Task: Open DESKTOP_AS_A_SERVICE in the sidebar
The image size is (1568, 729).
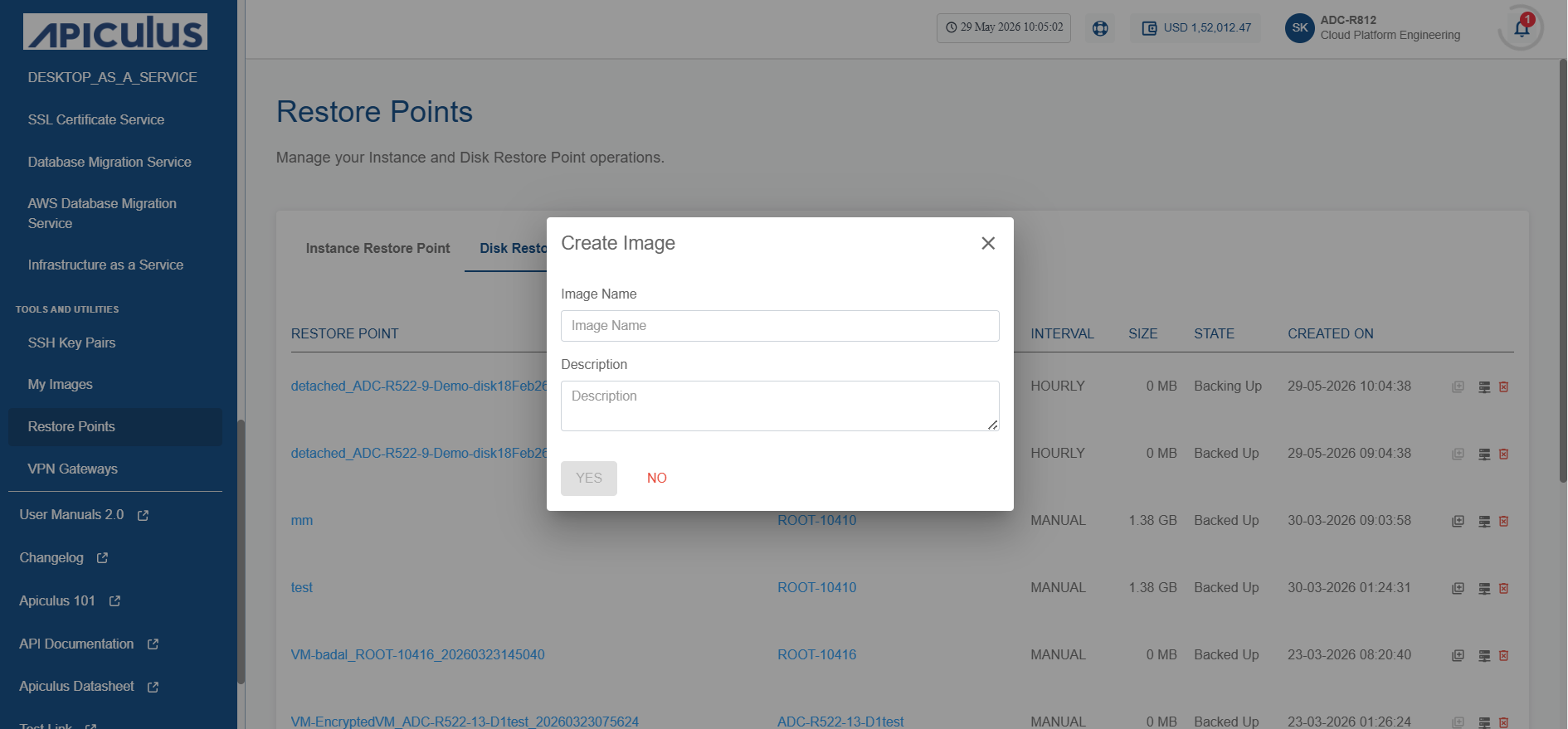Action: click(x=113, y=77)
